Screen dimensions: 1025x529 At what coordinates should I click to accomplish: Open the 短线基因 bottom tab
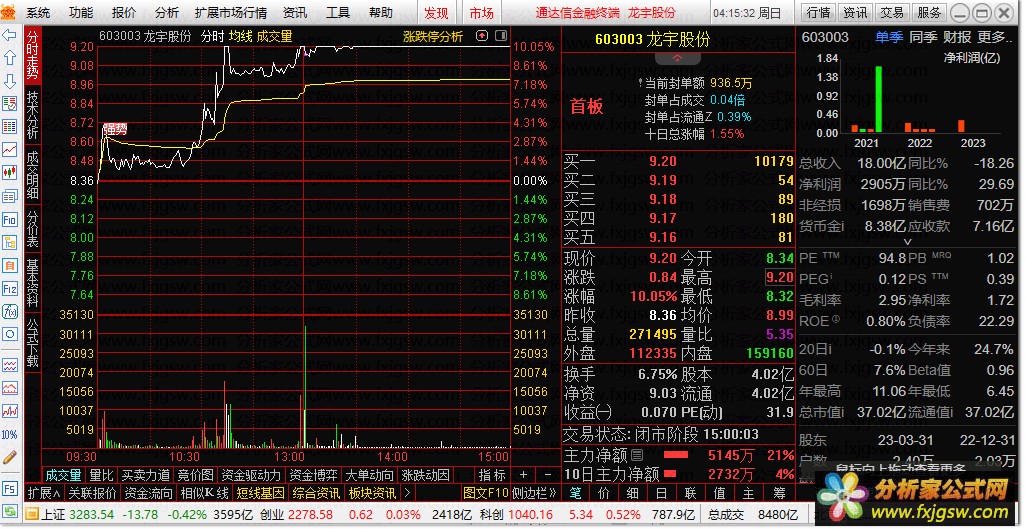(260, 492)
